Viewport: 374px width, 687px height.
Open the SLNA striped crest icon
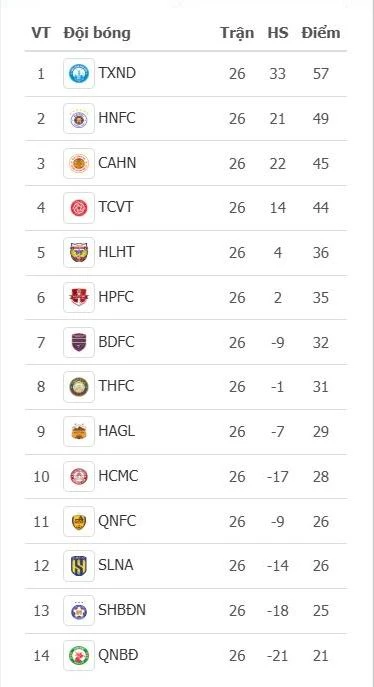click(x=79, y=566)
